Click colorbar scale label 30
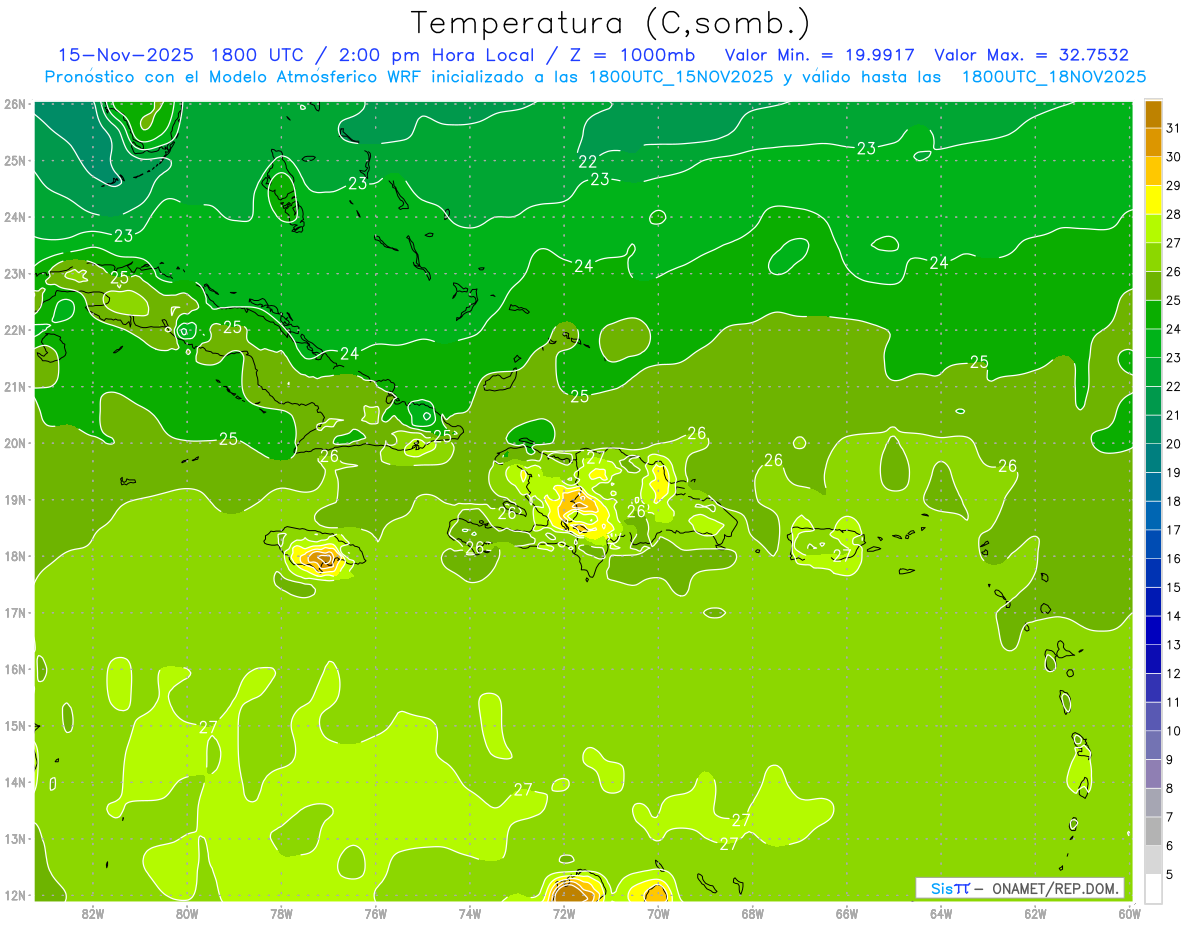The image size is (1200, 927). click(x=1173, y=157)
